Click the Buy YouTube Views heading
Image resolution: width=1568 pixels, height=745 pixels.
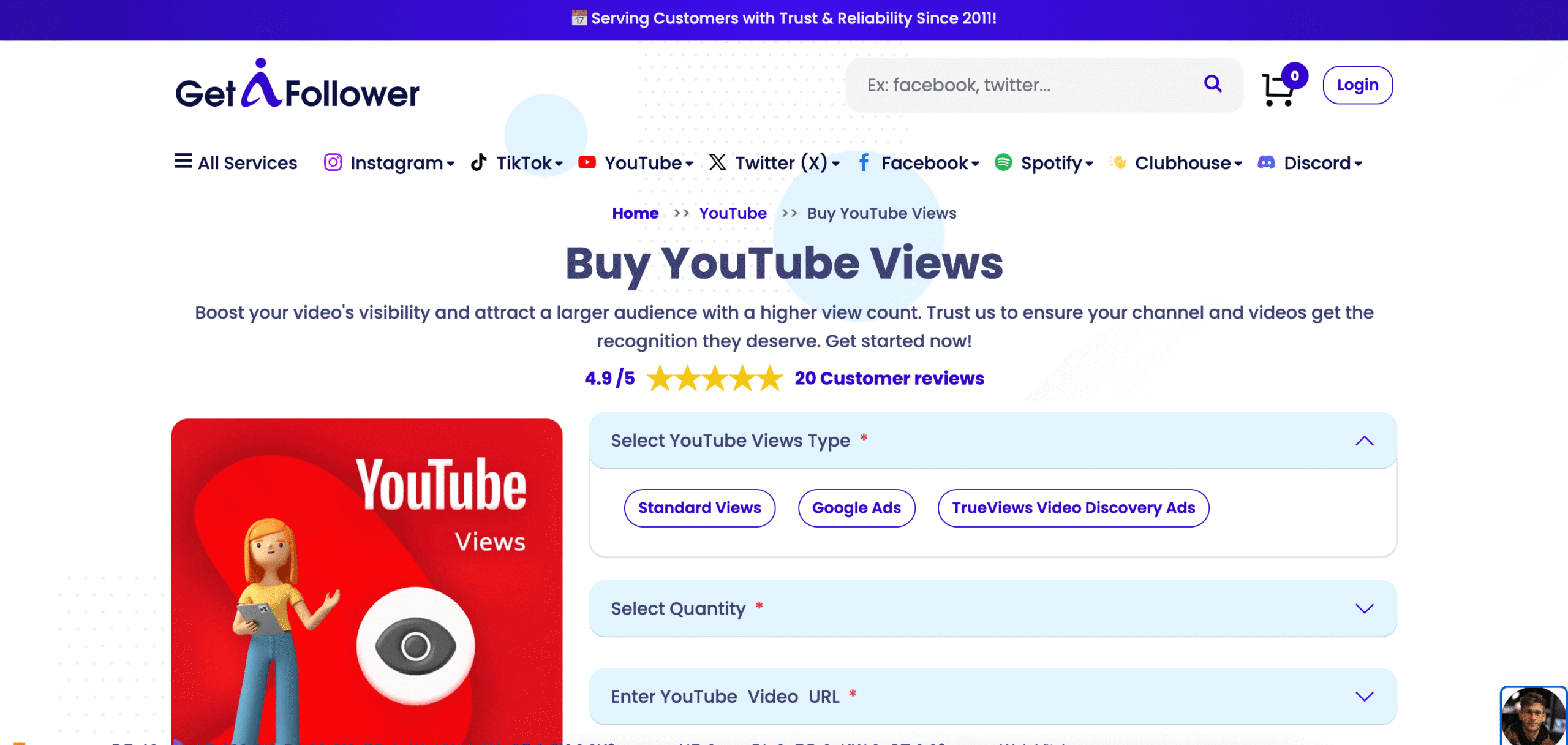point(784,263)
